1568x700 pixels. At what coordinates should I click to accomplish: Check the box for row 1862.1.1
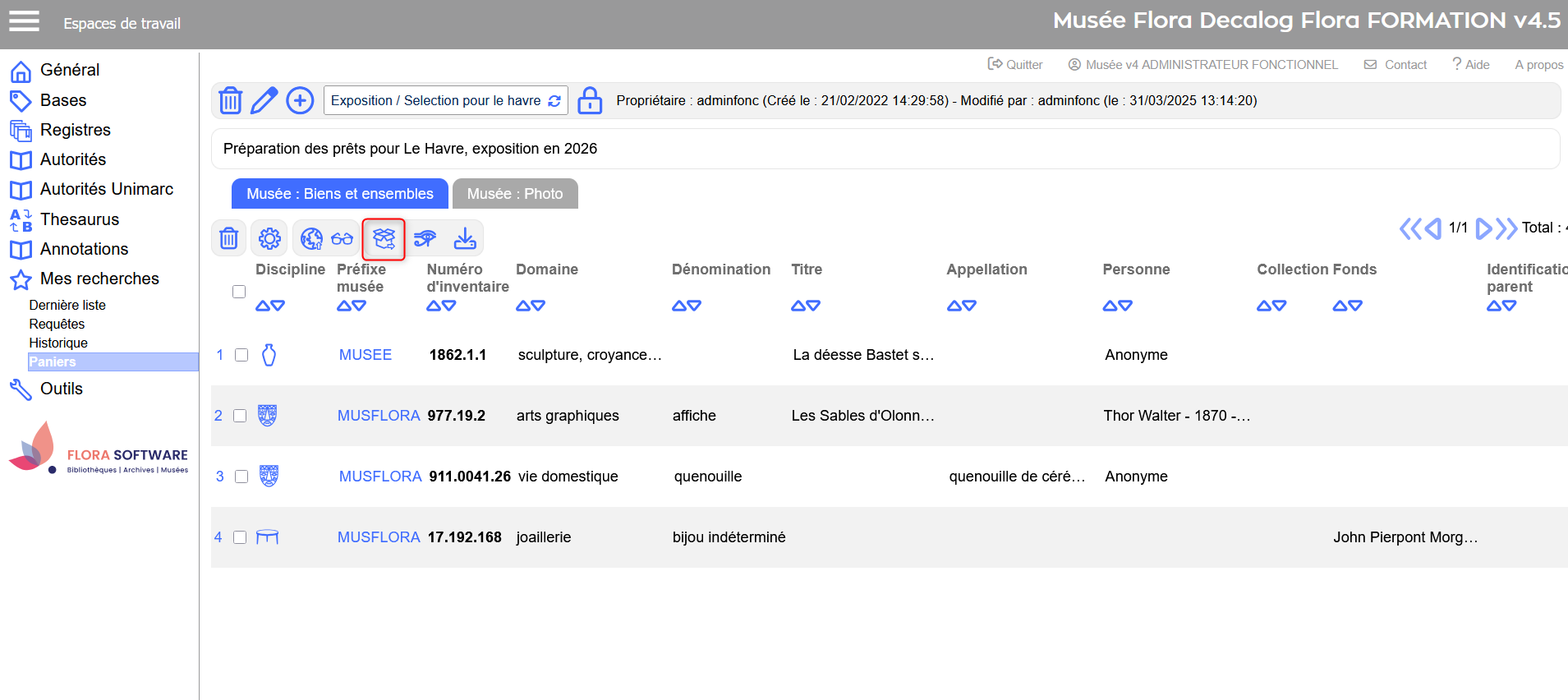point(241,355)
